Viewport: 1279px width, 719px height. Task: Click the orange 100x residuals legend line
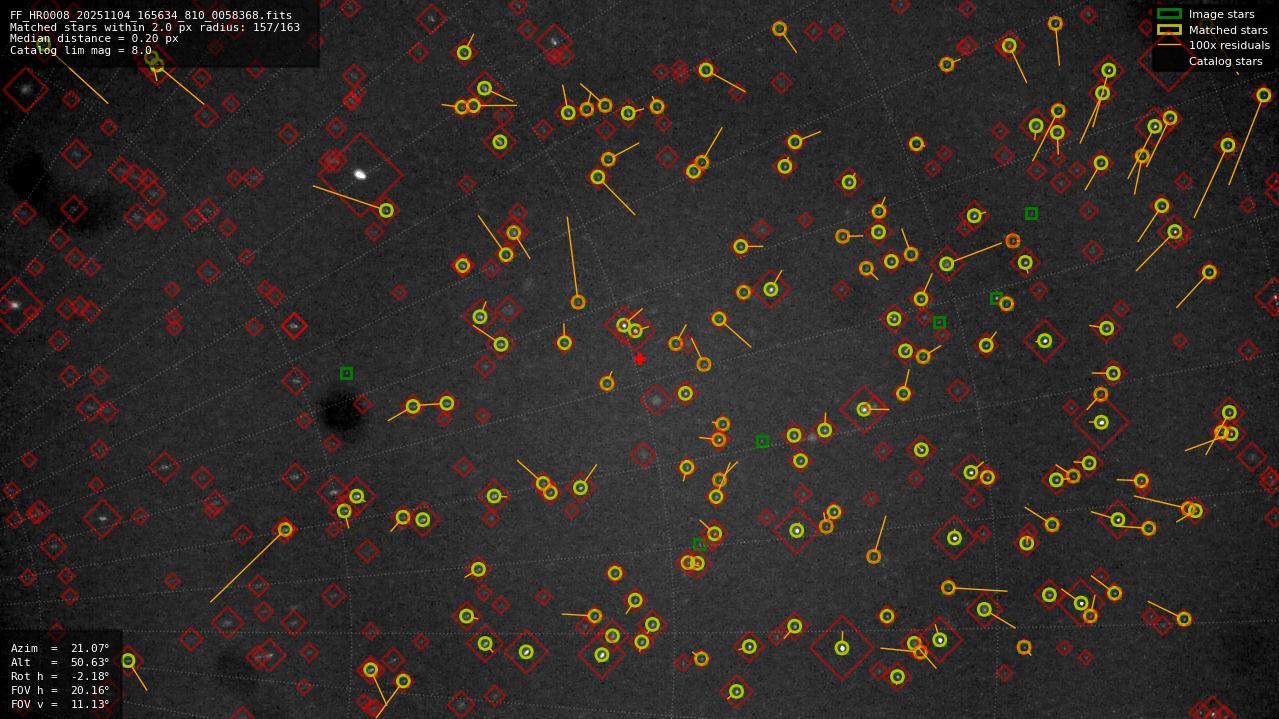[x=1169, y=45]
